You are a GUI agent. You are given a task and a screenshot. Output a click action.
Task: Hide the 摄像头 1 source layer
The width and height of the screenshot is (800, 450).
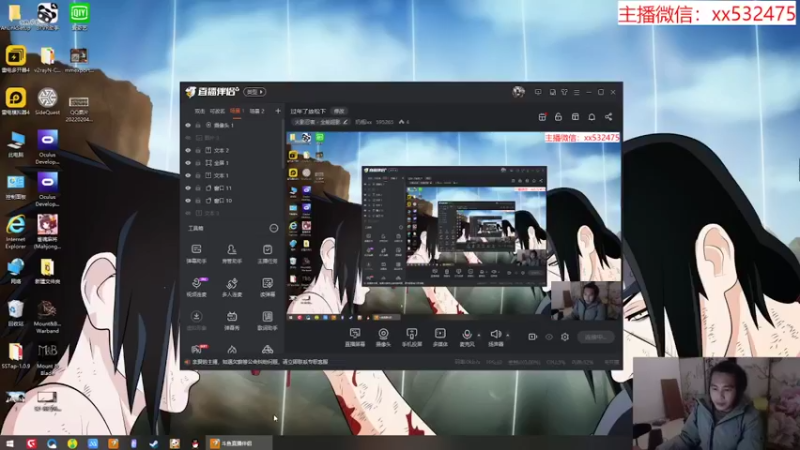[x=188, y=125]
